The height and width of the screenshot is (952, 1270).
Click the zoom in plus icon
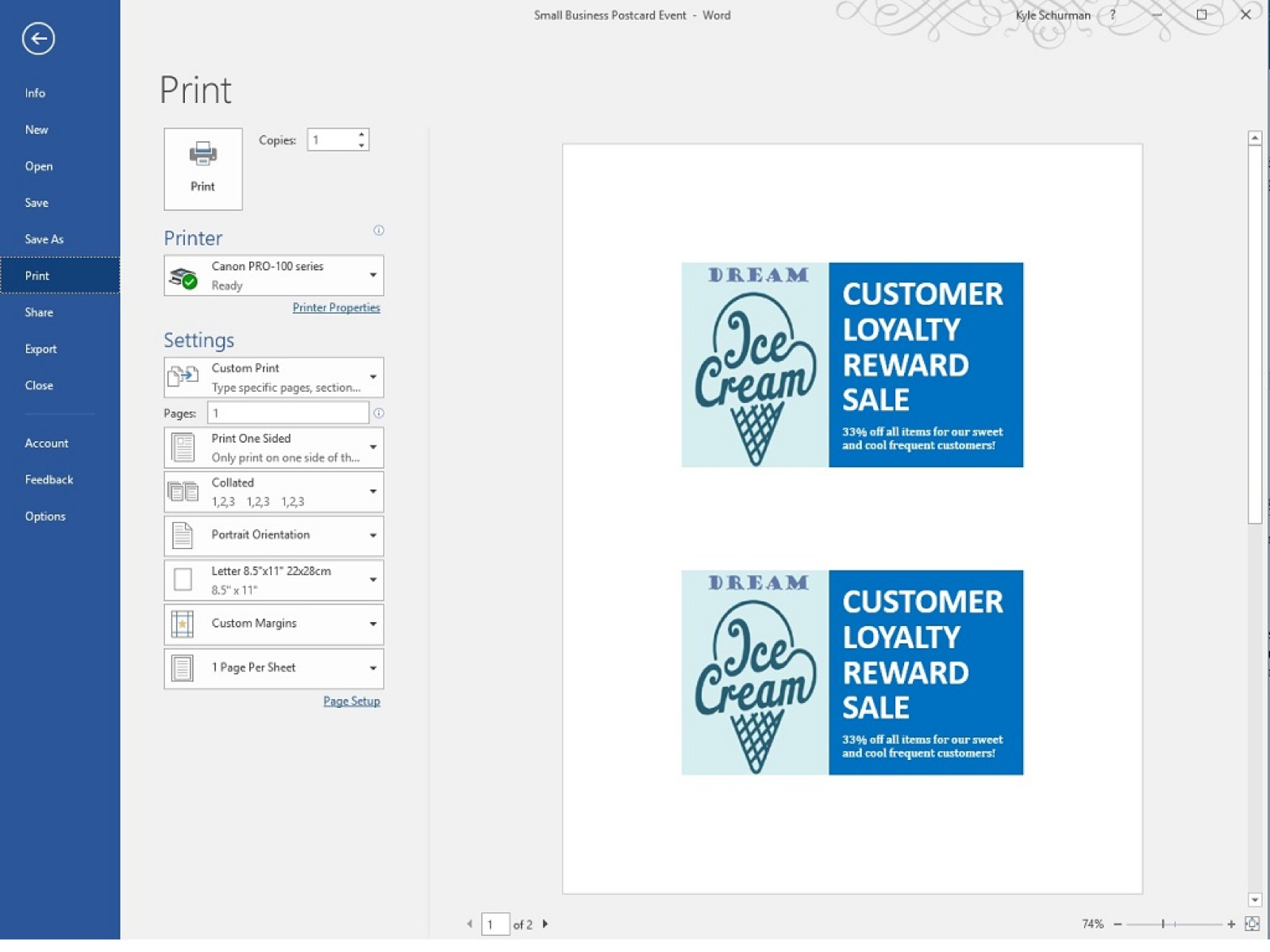(x=1231, y=924)
